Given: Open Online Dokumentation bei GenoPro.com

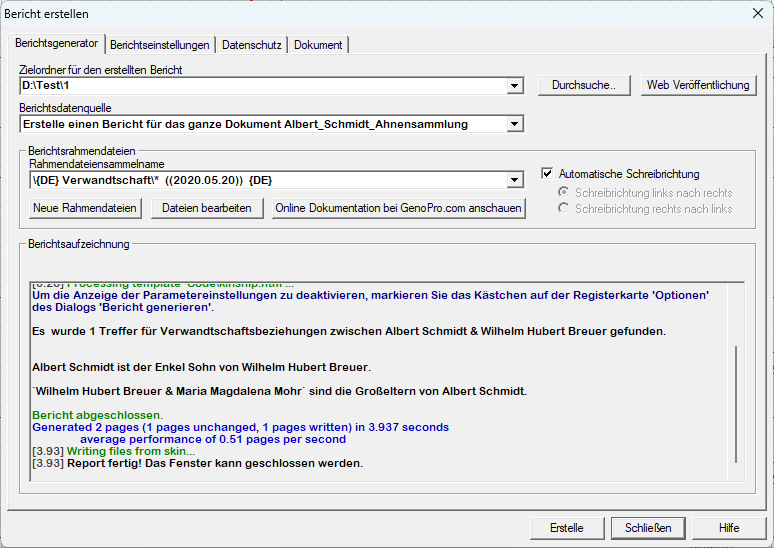Looking at the screenshot, I should click(x=397, y=208).
